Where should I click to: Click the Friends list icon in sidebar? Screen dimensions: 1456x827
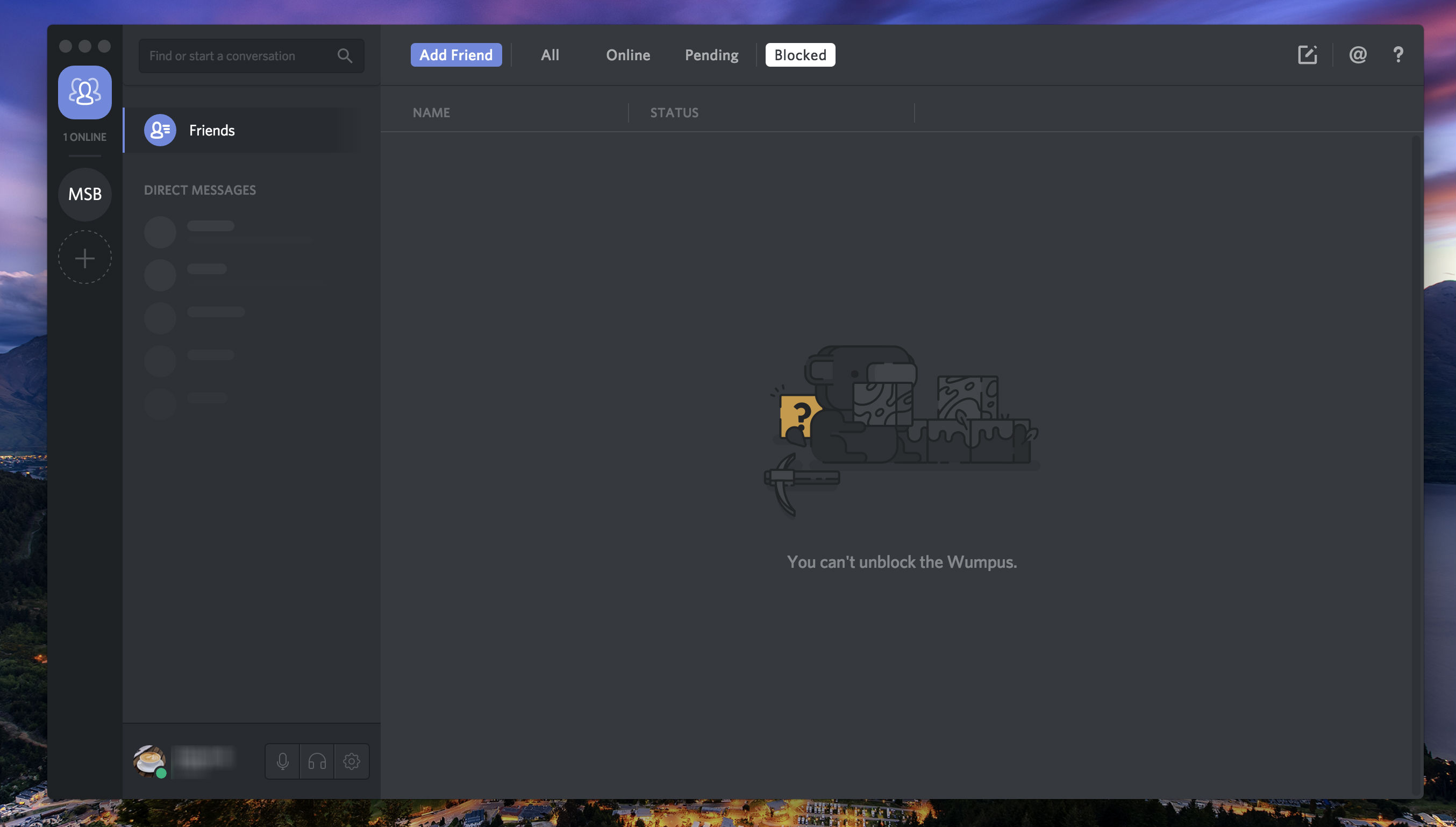84,91
